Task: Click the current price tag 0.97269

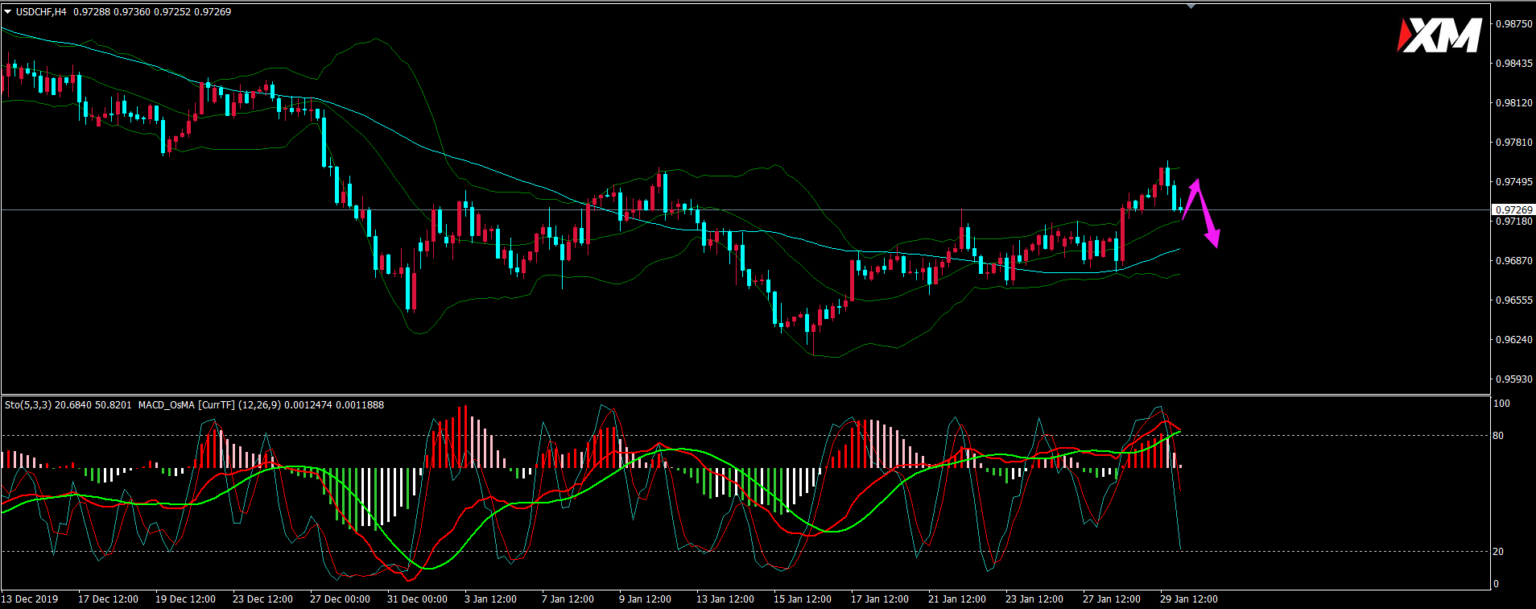Action: (1511, 210)
